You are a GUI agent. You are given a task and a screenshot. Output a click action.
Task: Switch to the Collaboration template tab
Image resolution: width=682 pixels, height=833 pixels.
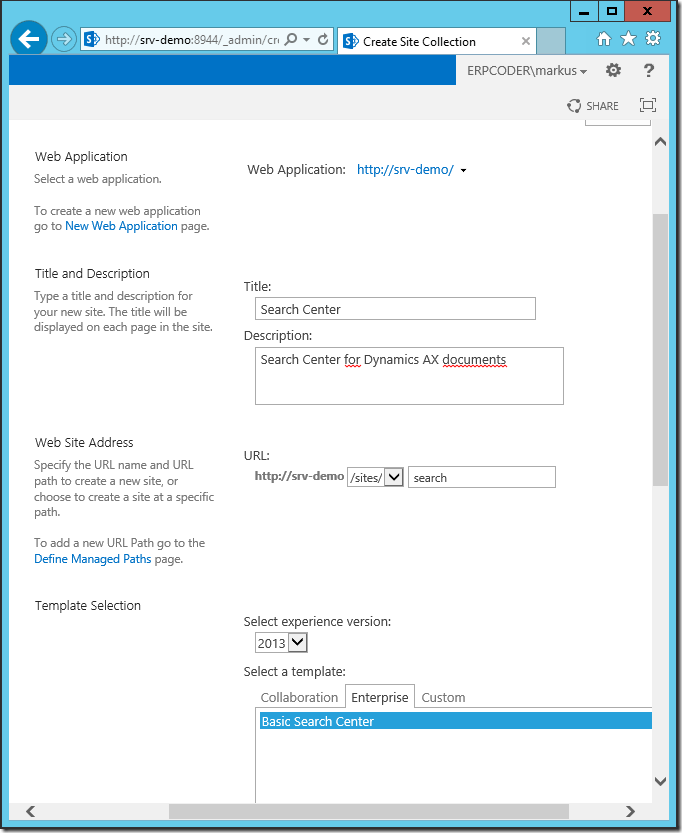pos(299,697)
